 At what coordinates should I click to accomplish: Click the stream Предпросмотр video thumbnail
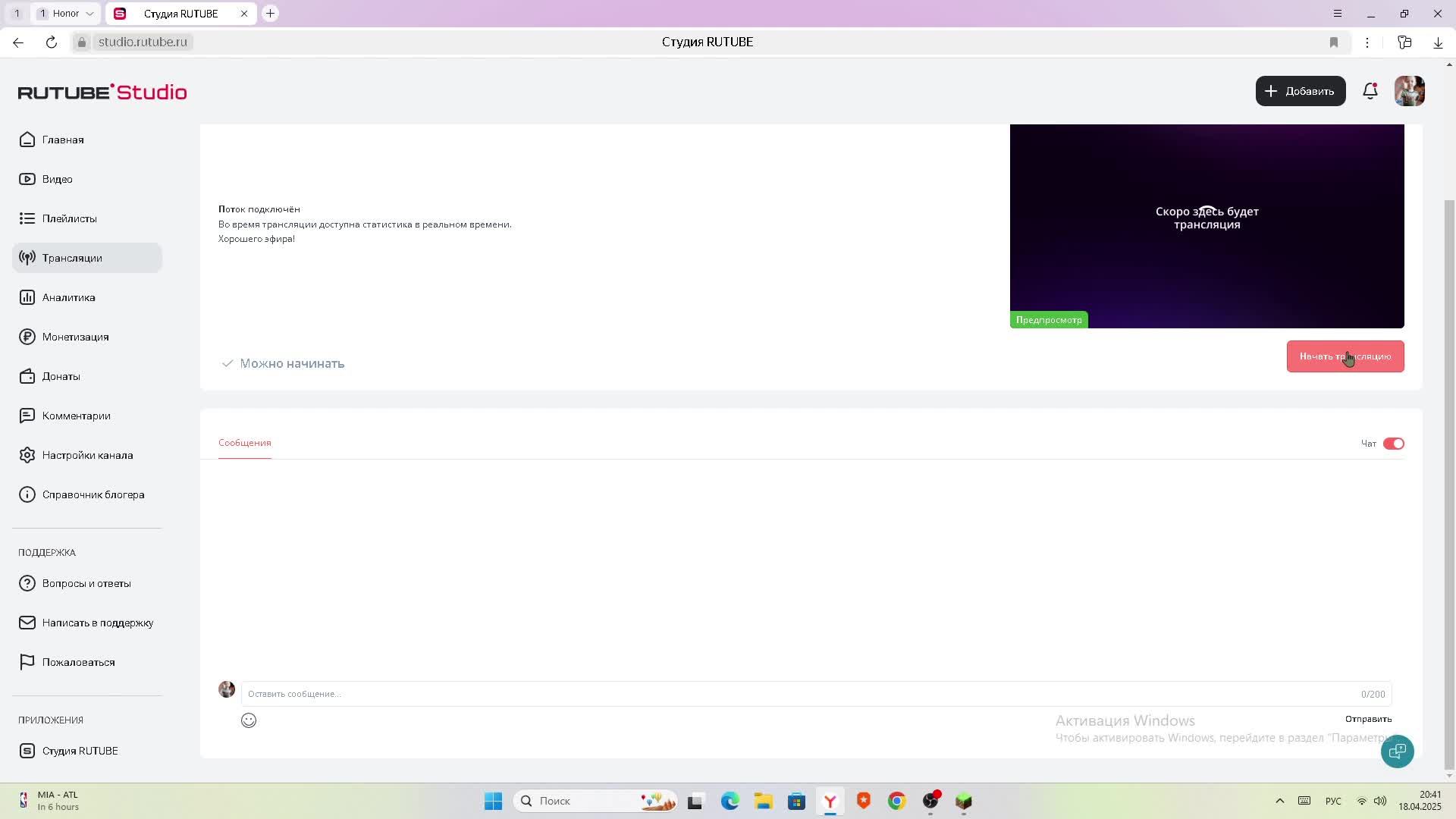(1207, 226)
